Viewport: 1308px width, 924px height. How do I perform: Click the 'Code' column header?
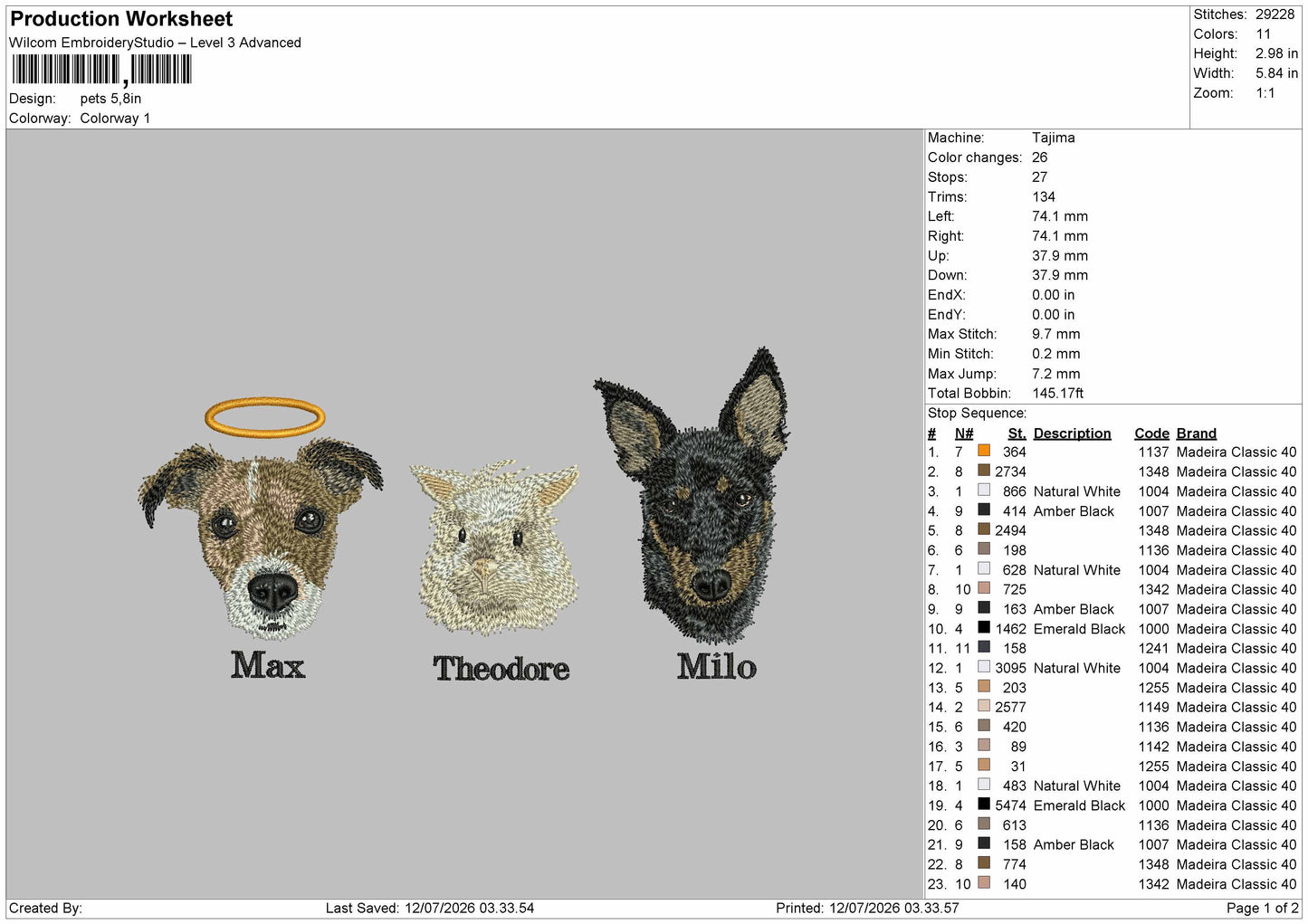coord(1151,433)
